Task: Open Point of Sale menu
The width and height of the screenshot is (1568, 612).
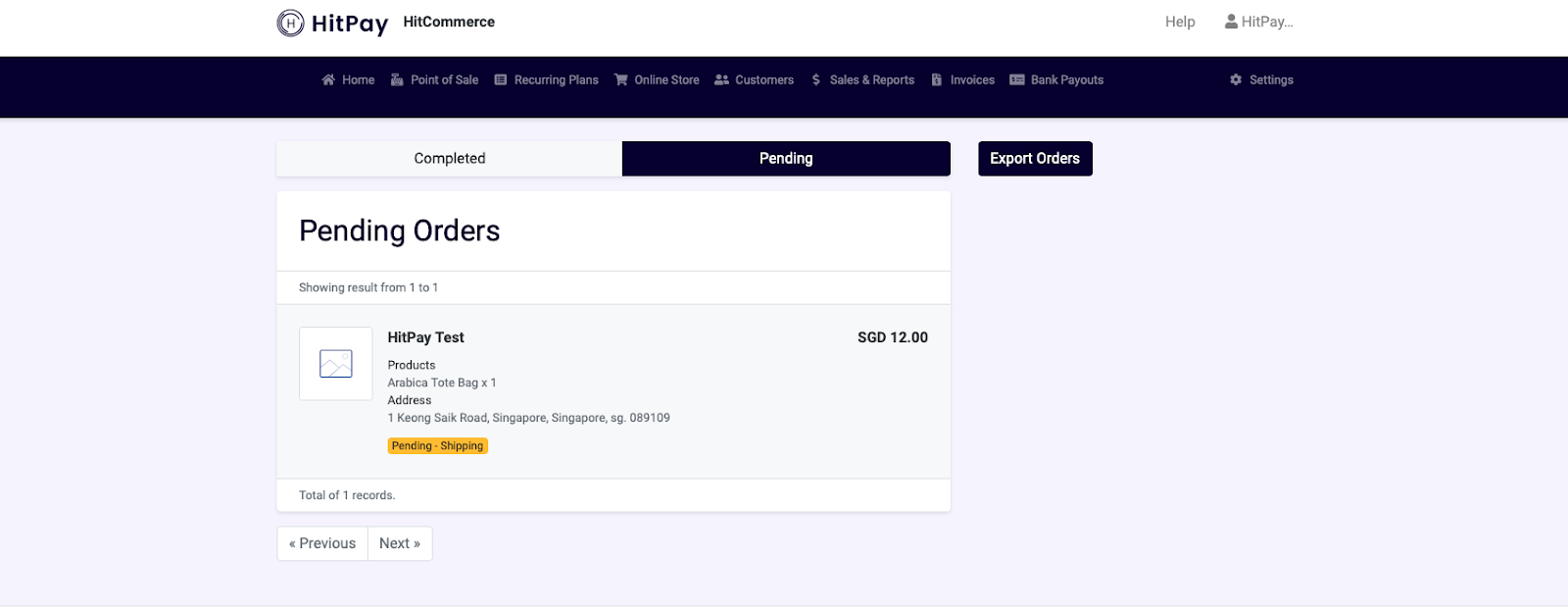Action: tap(435, 80)
